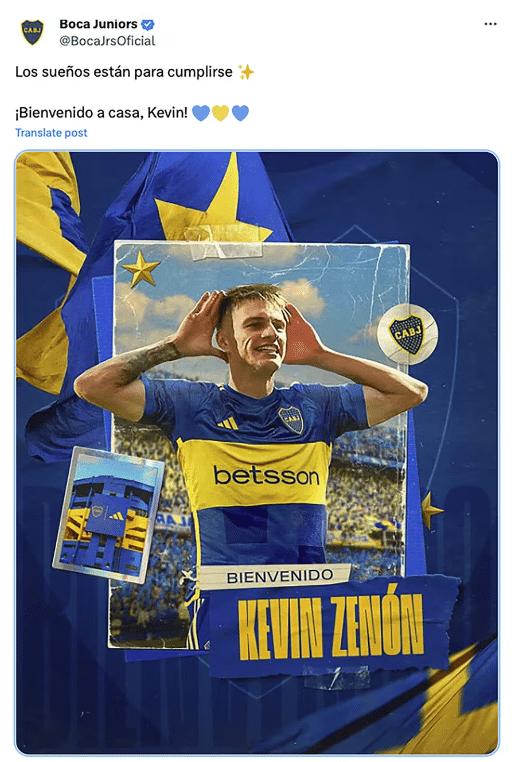Viewport: 512px width, 762px height.
Task: Open the Boca Juniors profile avatar
Action: coord(33,32)
